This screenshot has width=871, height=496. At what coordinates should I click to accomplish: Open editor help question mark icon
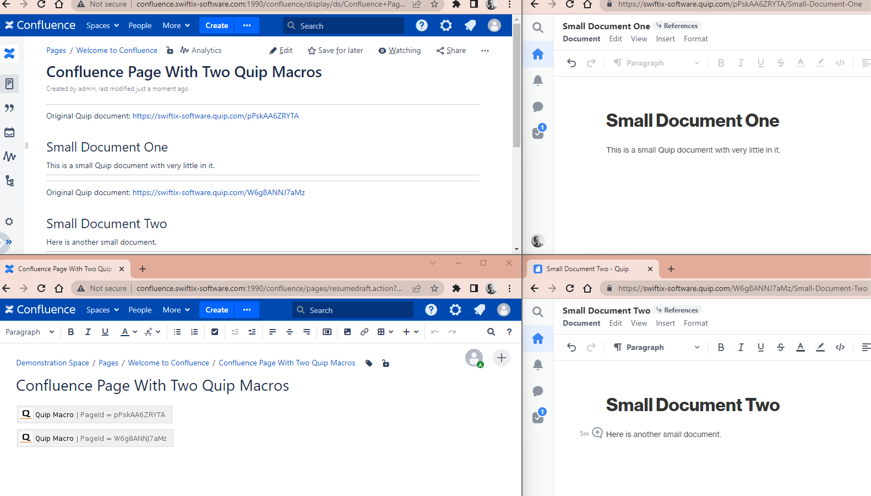tap(509, 332)
